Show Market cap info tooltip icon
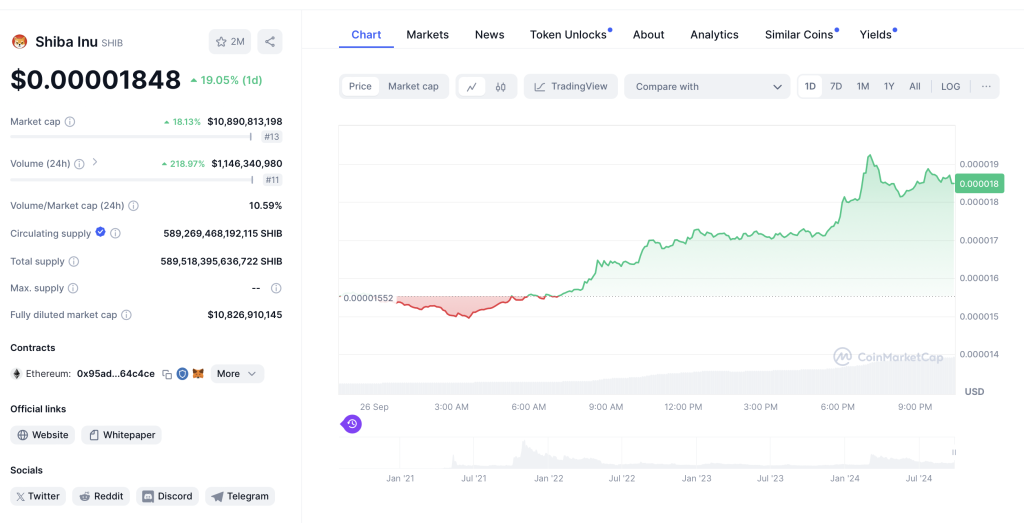The image size is (1024, 523). 70,121
